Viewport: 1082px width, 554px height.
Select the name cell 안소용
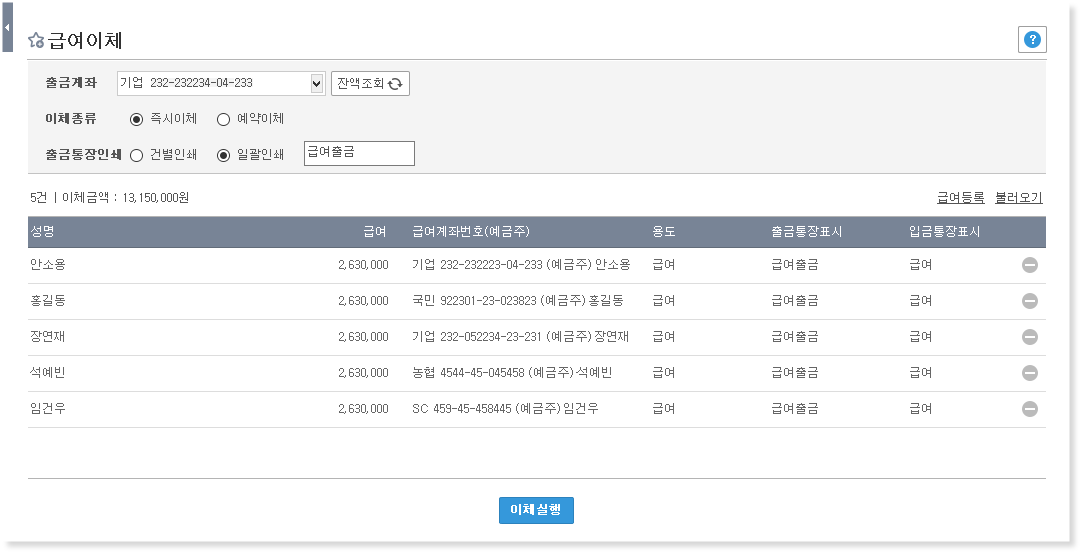[48, 265]
